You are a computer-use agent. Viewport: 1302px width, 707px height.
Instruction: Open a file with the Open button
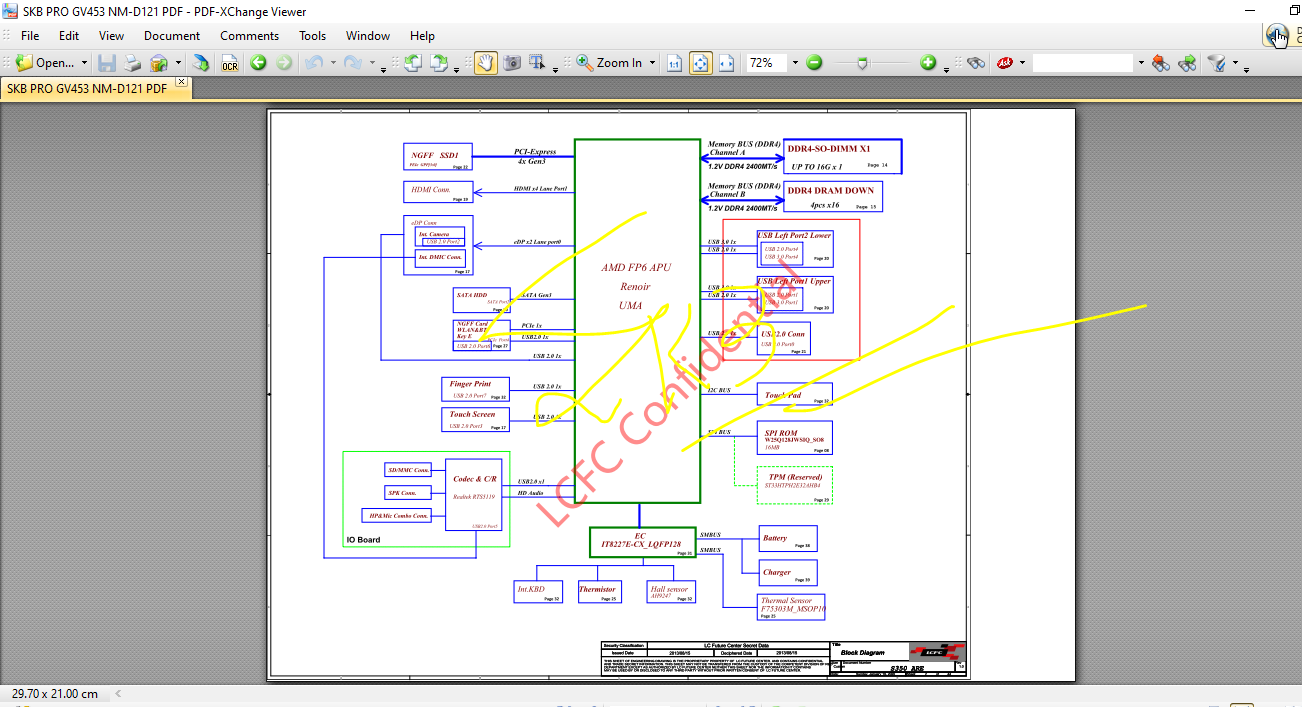45,62
